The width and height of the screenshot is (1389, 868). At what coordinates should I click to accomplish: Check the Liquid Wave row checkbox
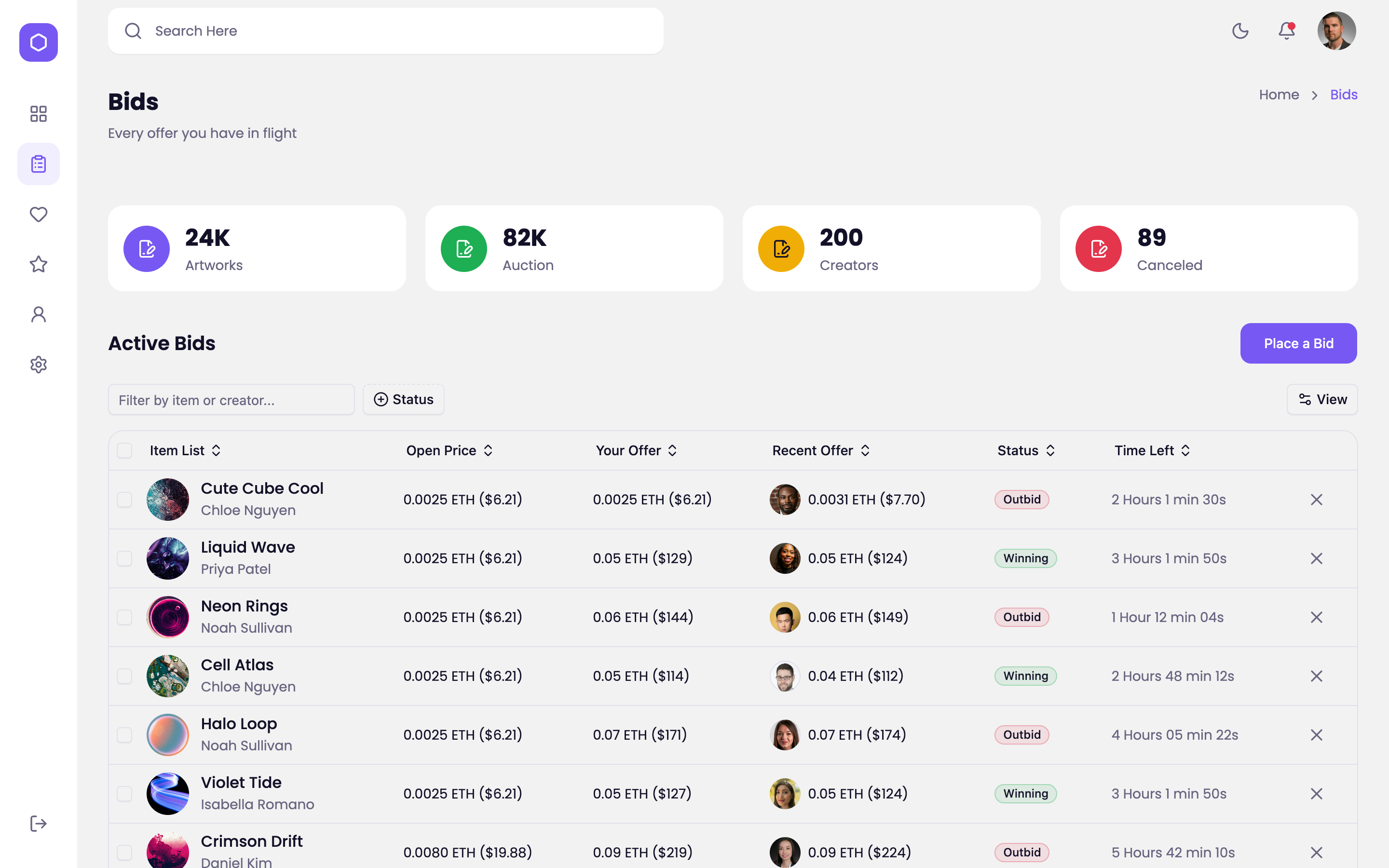click(124, 558)
